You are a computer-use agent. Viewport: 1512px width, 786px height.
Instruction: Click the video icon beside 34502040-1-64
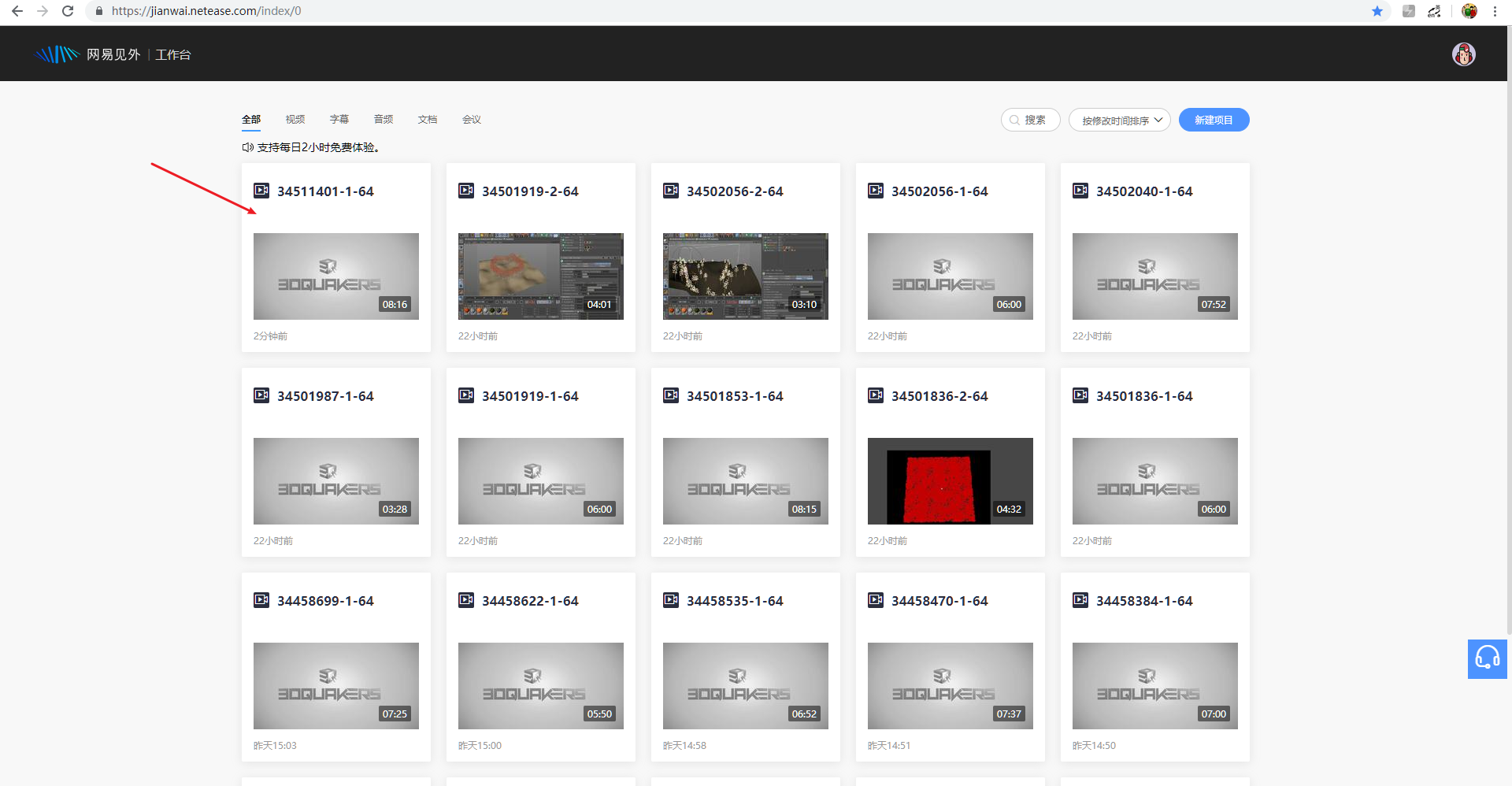(x=1080, y=191)
